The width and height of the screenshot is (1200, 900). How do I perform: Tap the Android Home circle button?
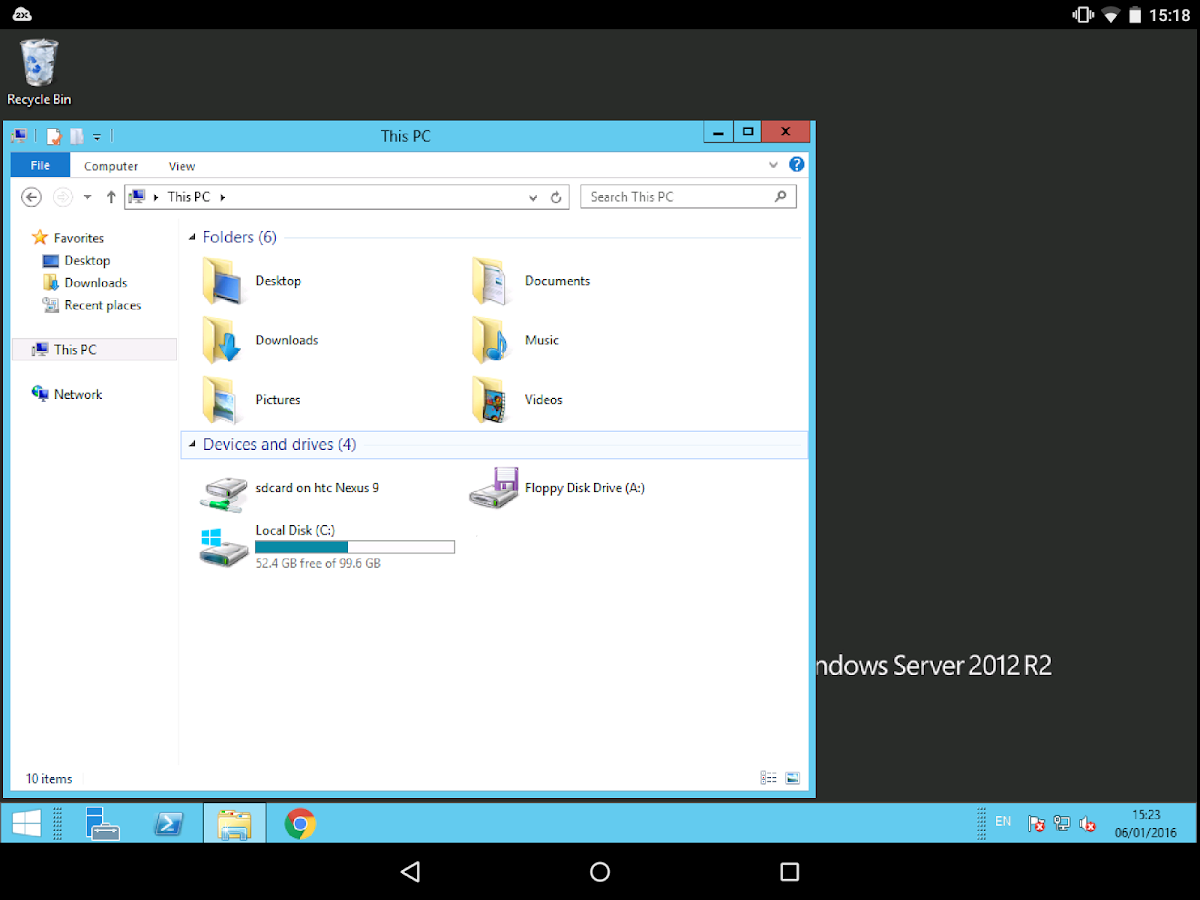pos(600,872)
